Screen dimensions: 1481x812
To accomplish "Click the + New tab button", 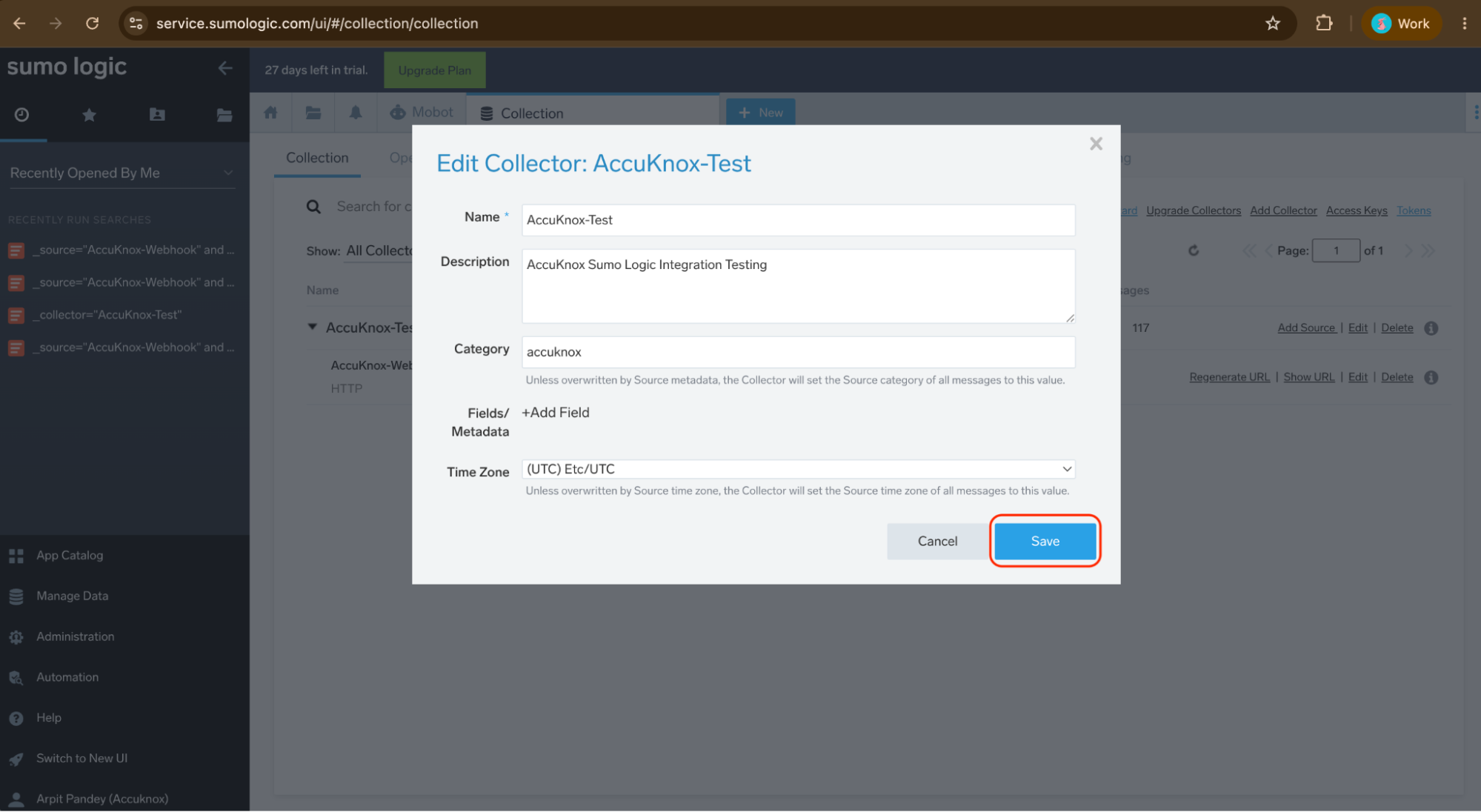I will [x=760, y=113].
